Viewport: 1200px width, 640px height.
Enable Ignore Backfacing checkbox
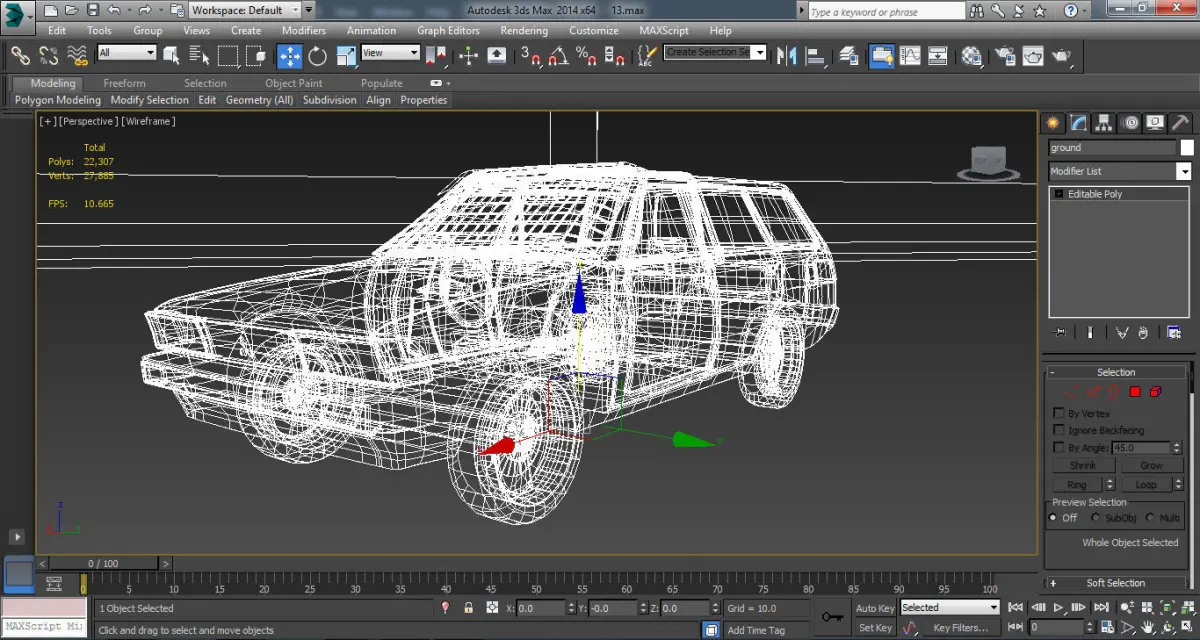click(1060, 430)
